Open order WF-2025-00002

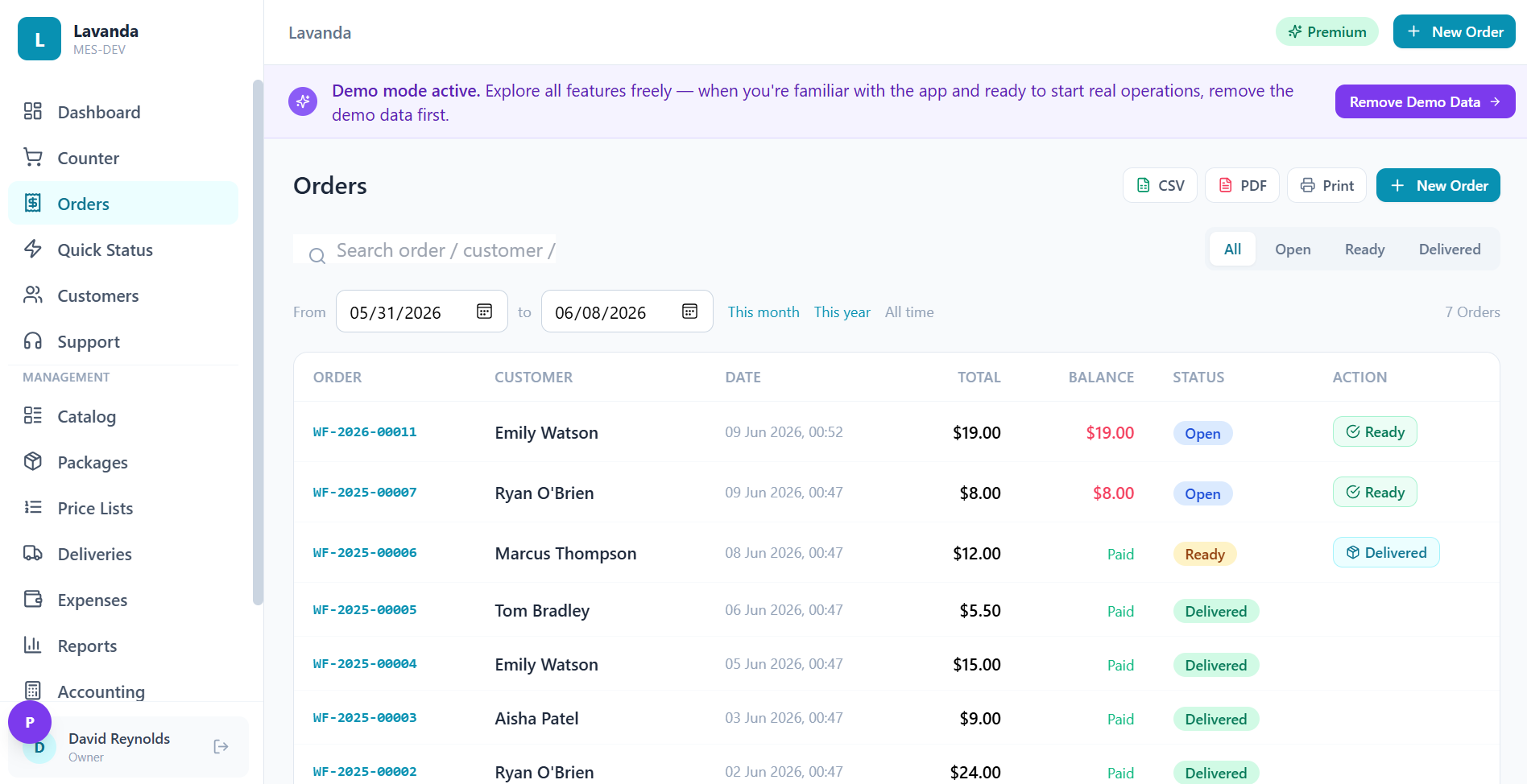(x=365, y=772)
